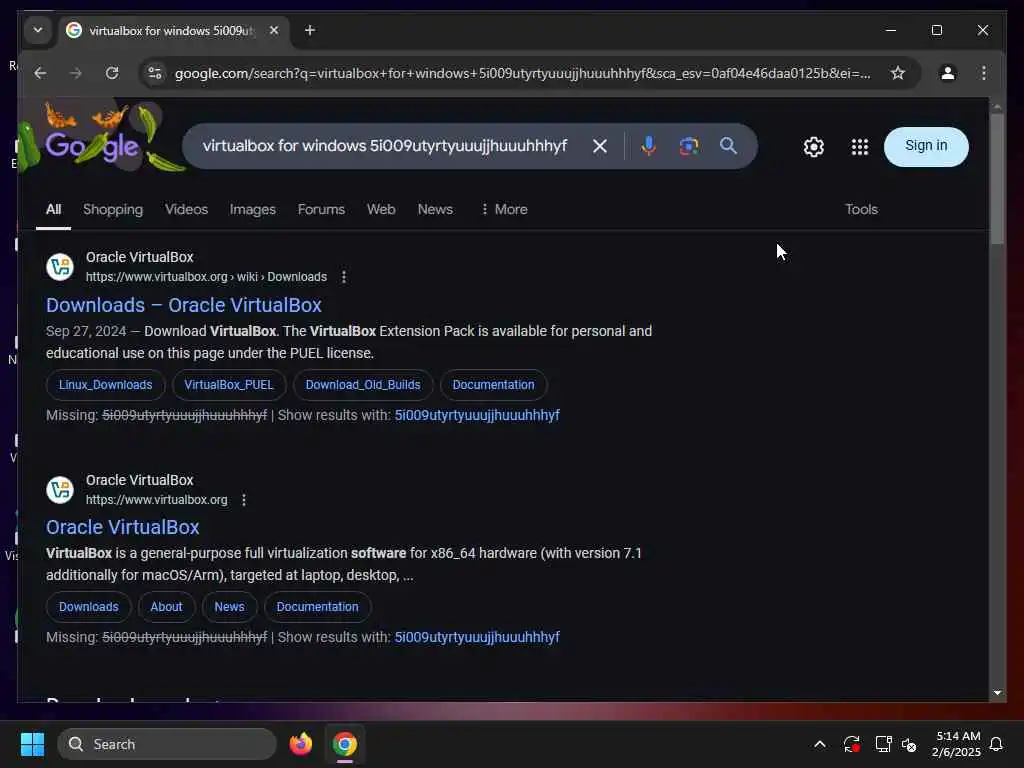Open Documentation chip under homepage result

[317, 607]
